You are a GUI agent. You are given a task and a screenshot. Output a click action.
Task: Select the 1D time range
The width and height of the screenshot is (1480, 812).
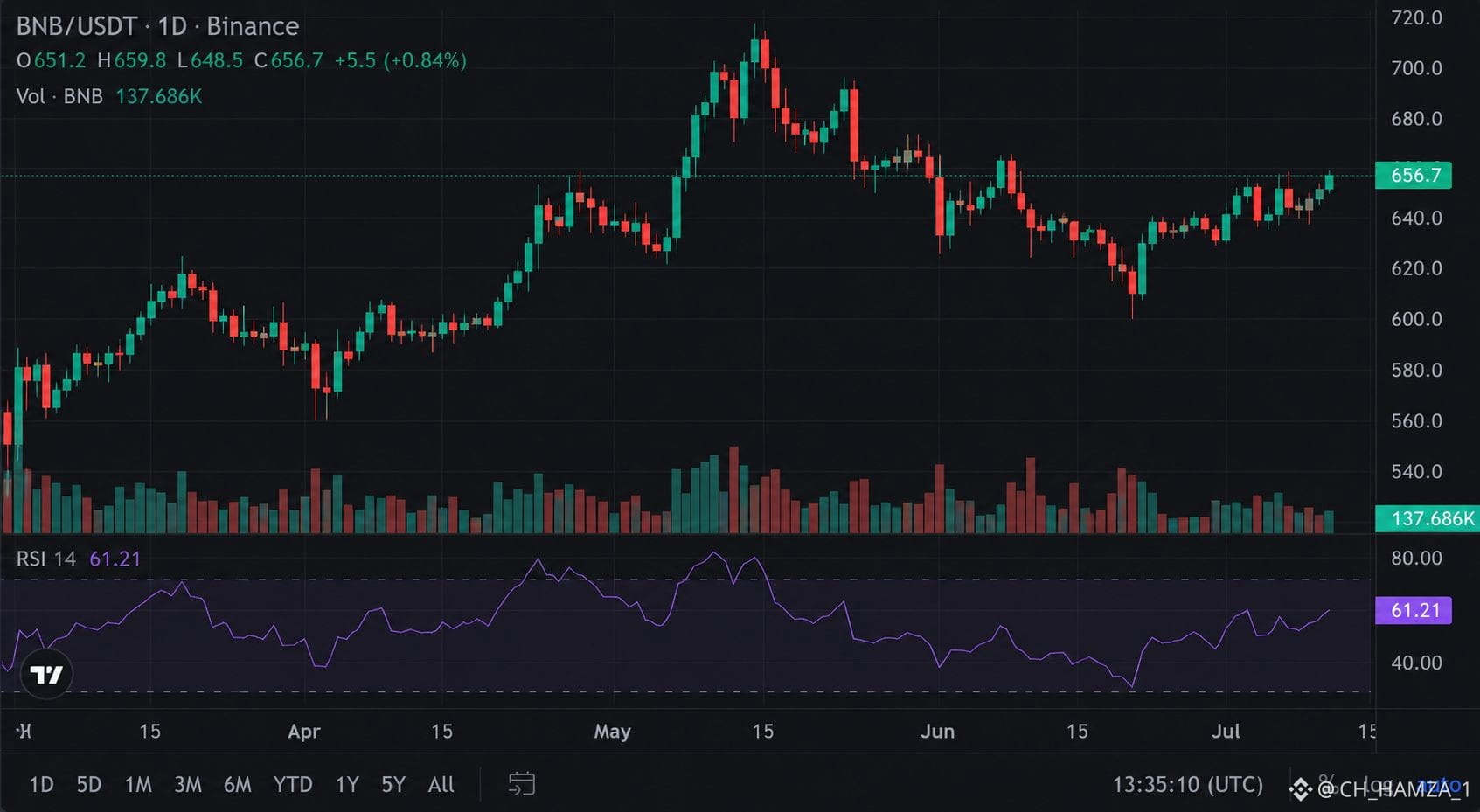[x=41, y=784]
